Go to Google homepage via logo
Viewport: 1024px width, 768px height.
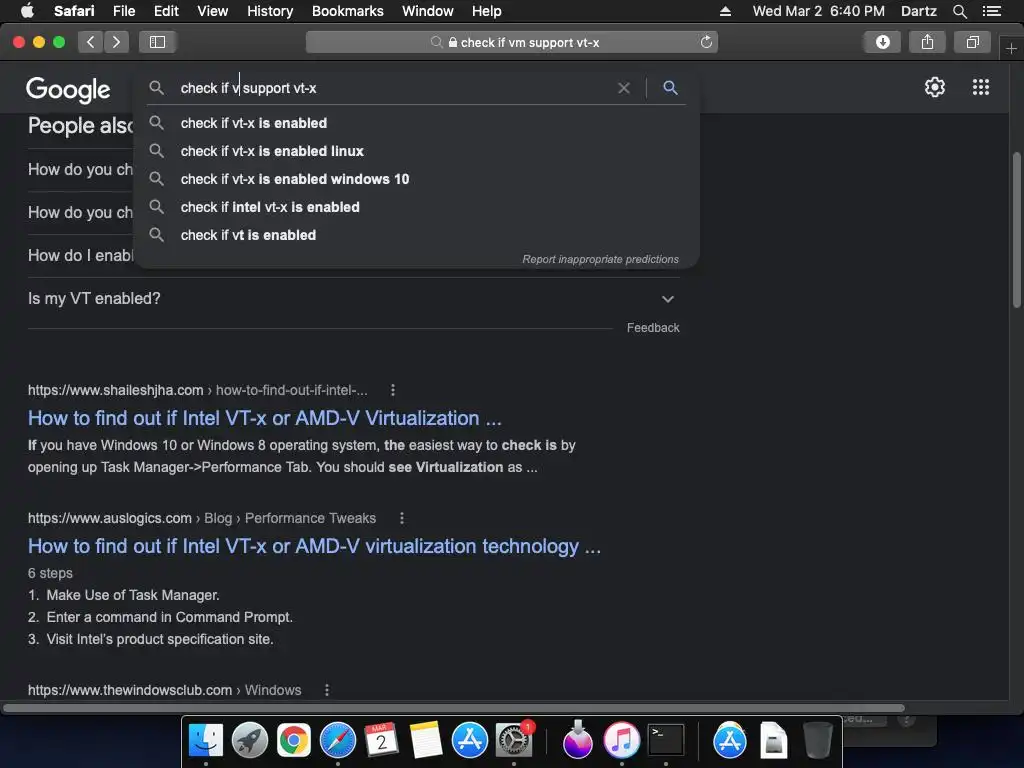point(68,89)
